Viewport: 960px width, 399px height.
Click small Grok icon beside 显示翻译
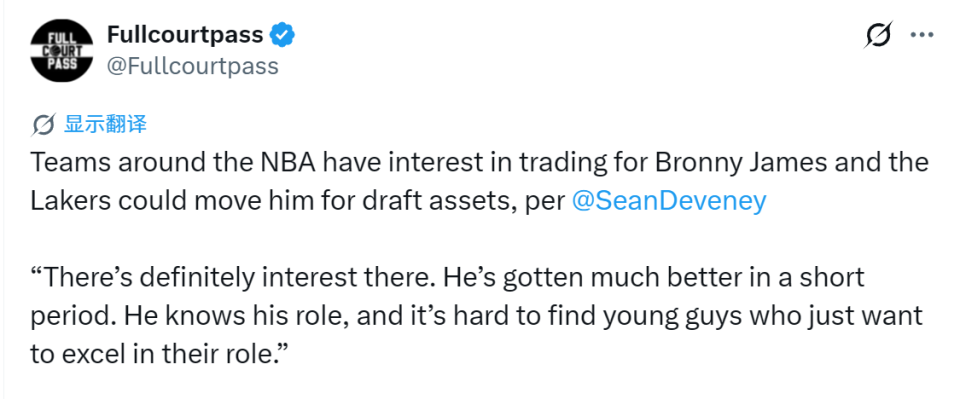pos(43,125)
